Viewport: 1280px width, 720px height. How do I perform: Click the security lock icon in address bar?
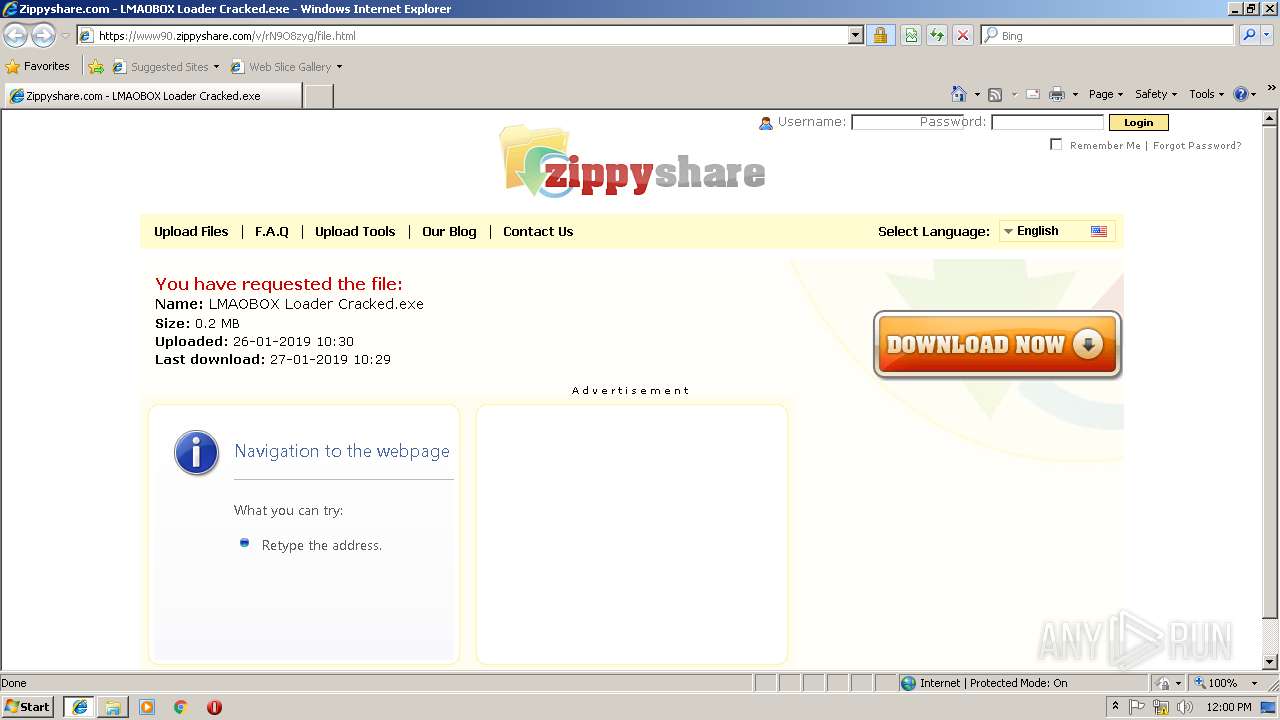click(x=880, y=36)
